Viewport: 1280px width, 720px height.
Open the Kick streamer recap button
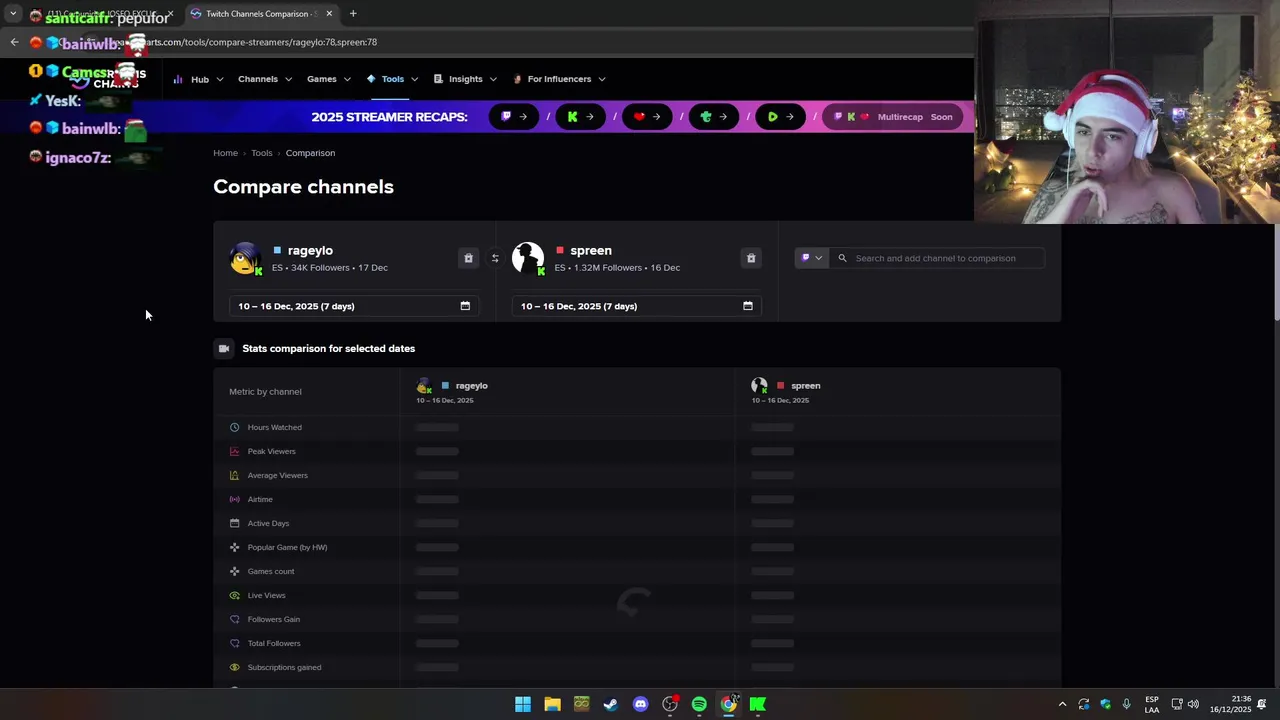(x=580, y=117)
